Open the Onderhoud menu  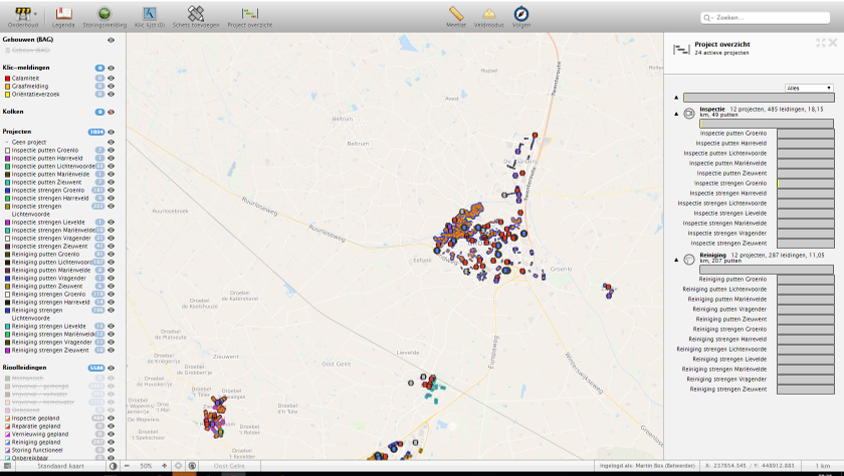pos(23,17)
